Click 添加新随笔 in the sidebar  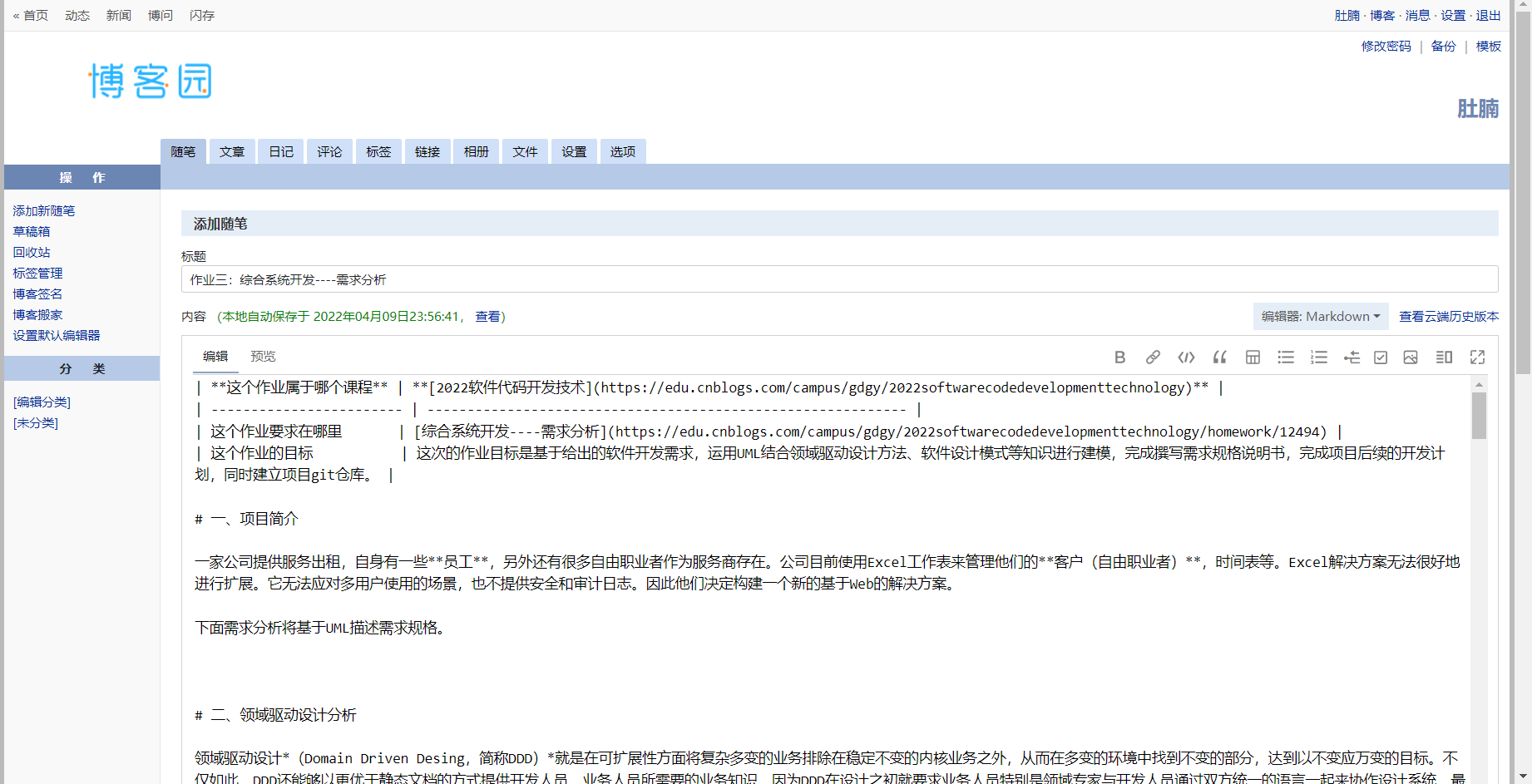pyautogui.click(x=44, y=211)
